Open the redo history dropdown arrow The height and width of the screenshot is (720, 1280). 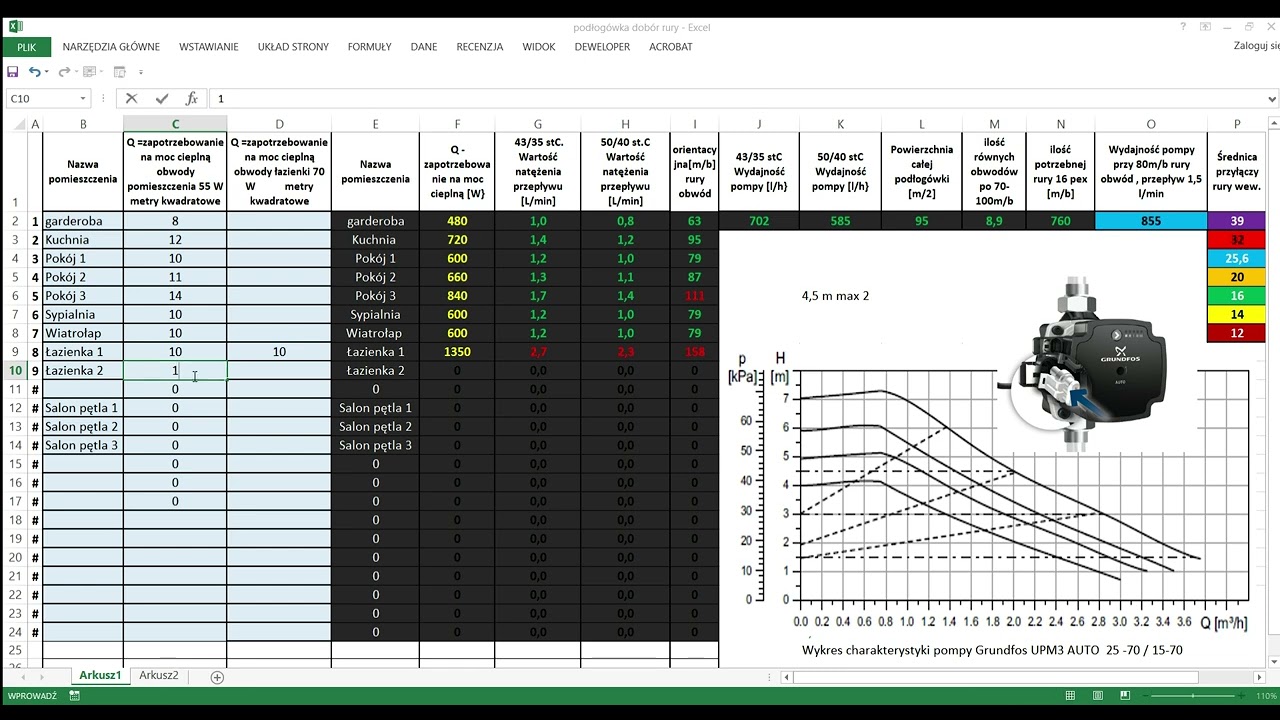coord(75,72)
